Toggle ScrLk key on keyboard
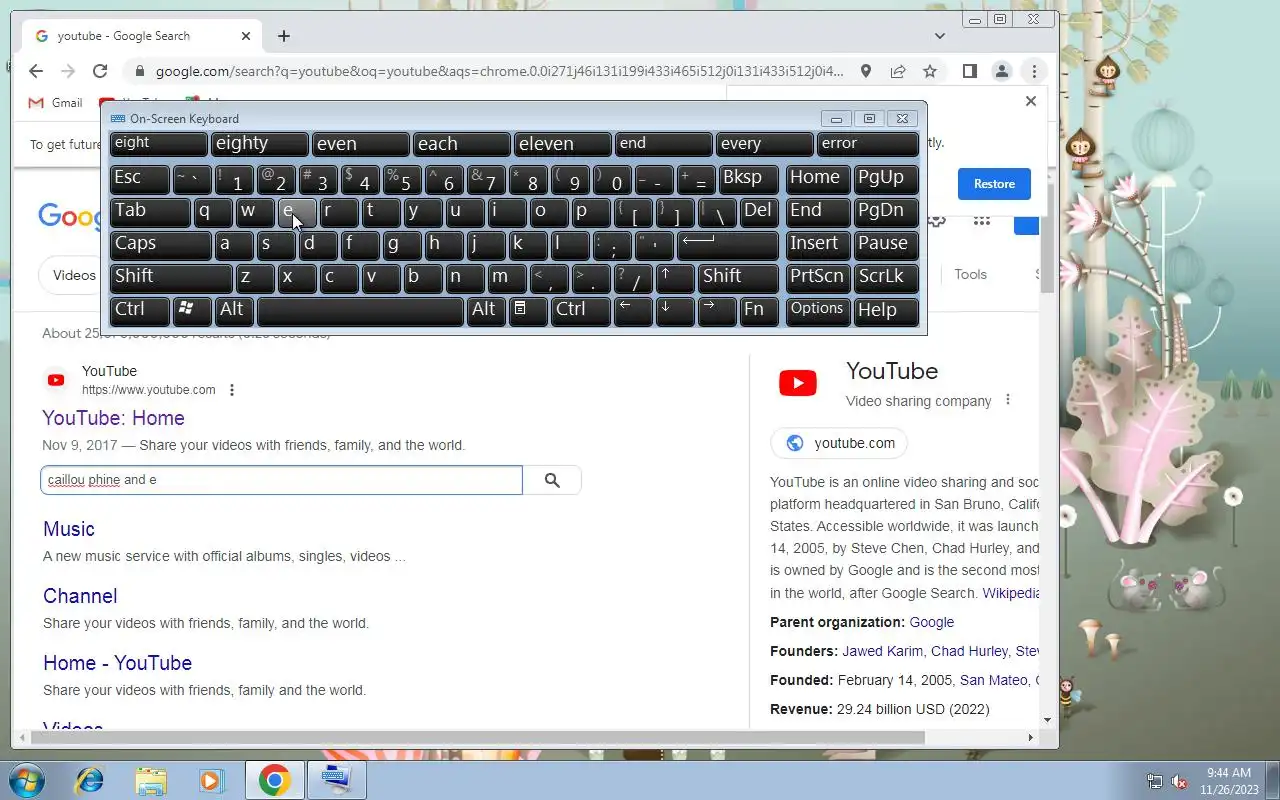The image size is (1280, 800). [x=886, y=277]
